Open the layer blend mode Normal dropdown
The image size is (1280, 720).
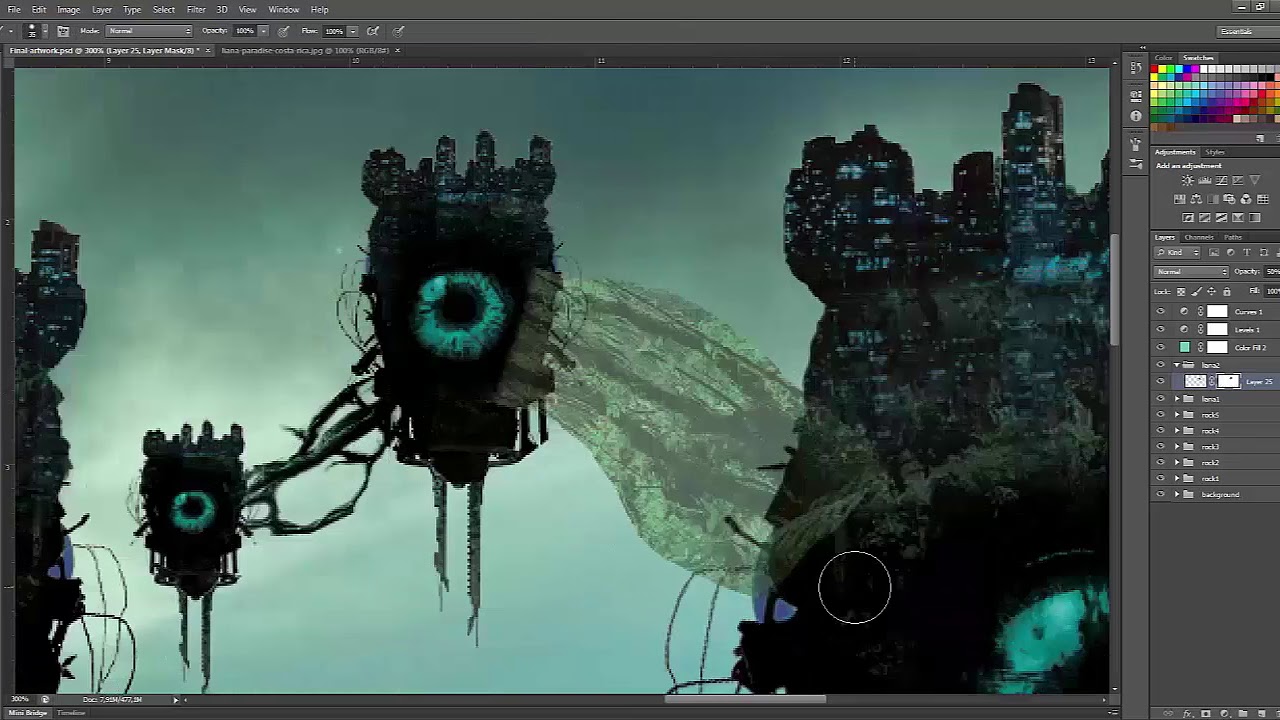[x=1191, y=272]
